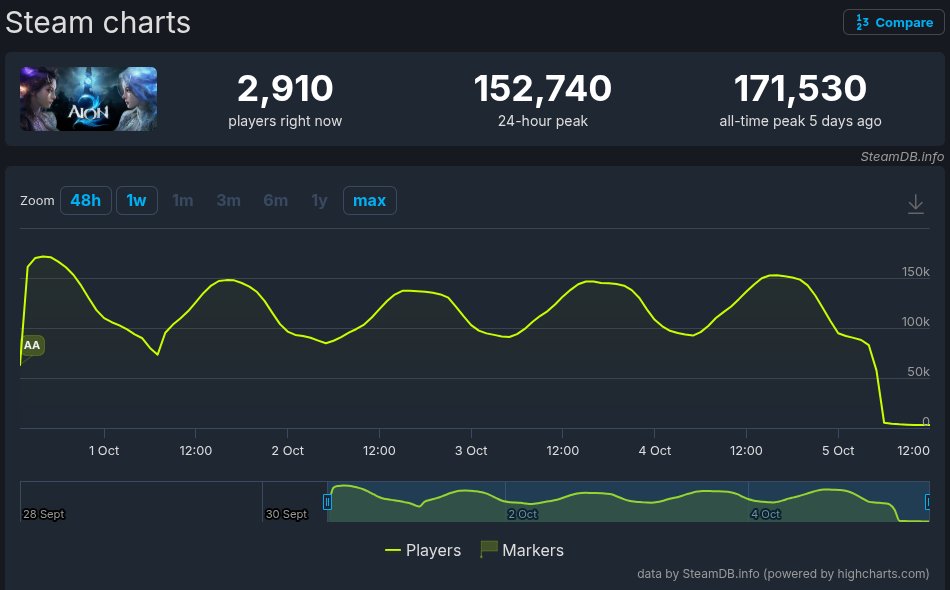Click the AA marker flag on chart
Viewport: 950px width, 590px height.
[x=32, y=346]
